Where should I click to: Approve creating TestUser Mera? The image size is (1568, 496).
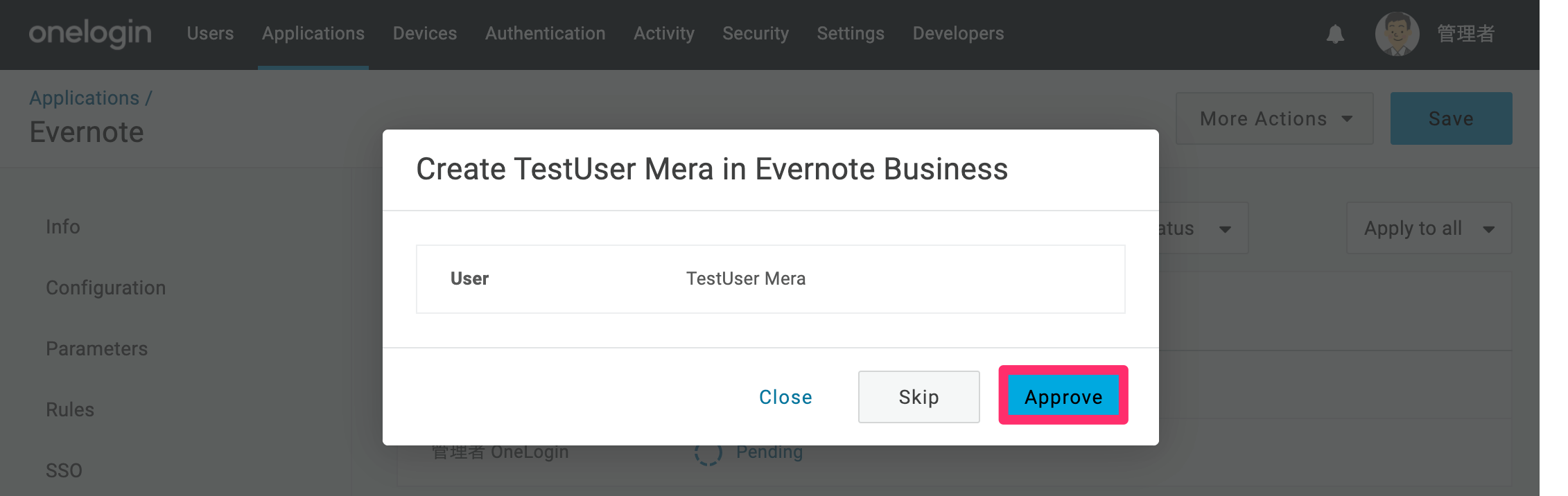[x=1063, y=397]
